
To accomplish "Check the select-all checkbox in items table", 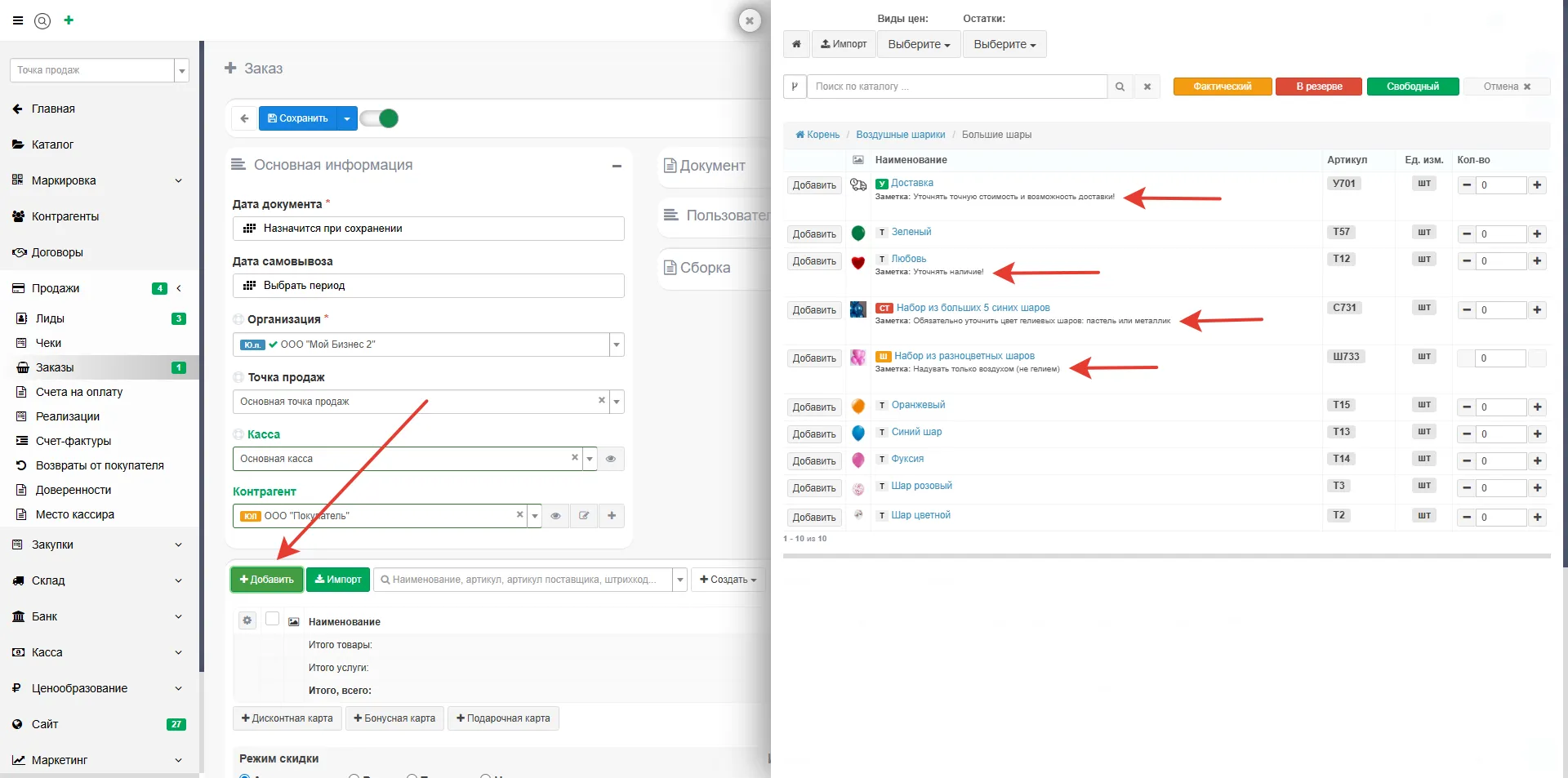I will pyautogui.click(x=273, y=619).
